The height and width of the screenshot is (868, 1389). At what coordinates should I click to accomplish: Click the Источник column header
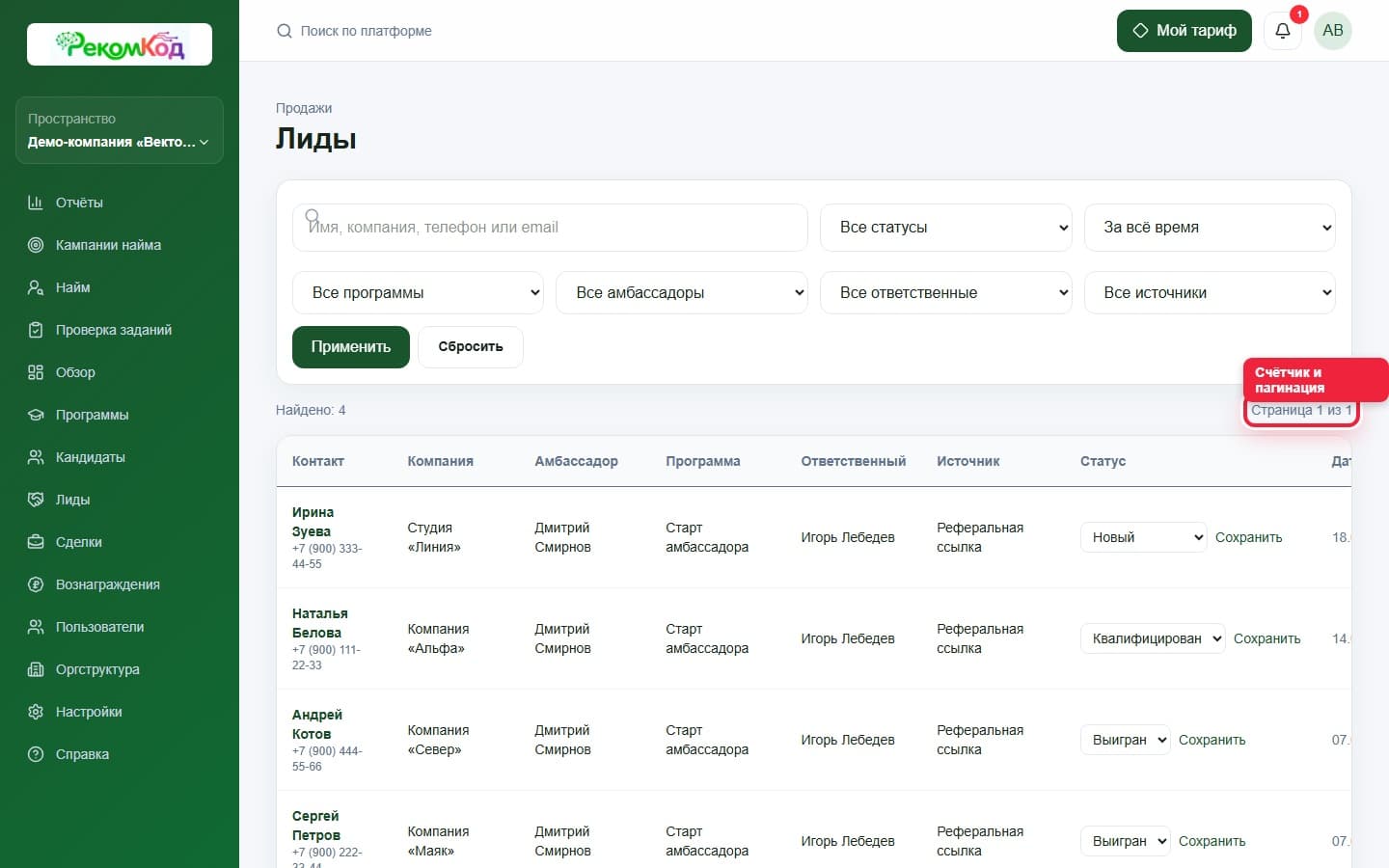[x=968, y=461]
